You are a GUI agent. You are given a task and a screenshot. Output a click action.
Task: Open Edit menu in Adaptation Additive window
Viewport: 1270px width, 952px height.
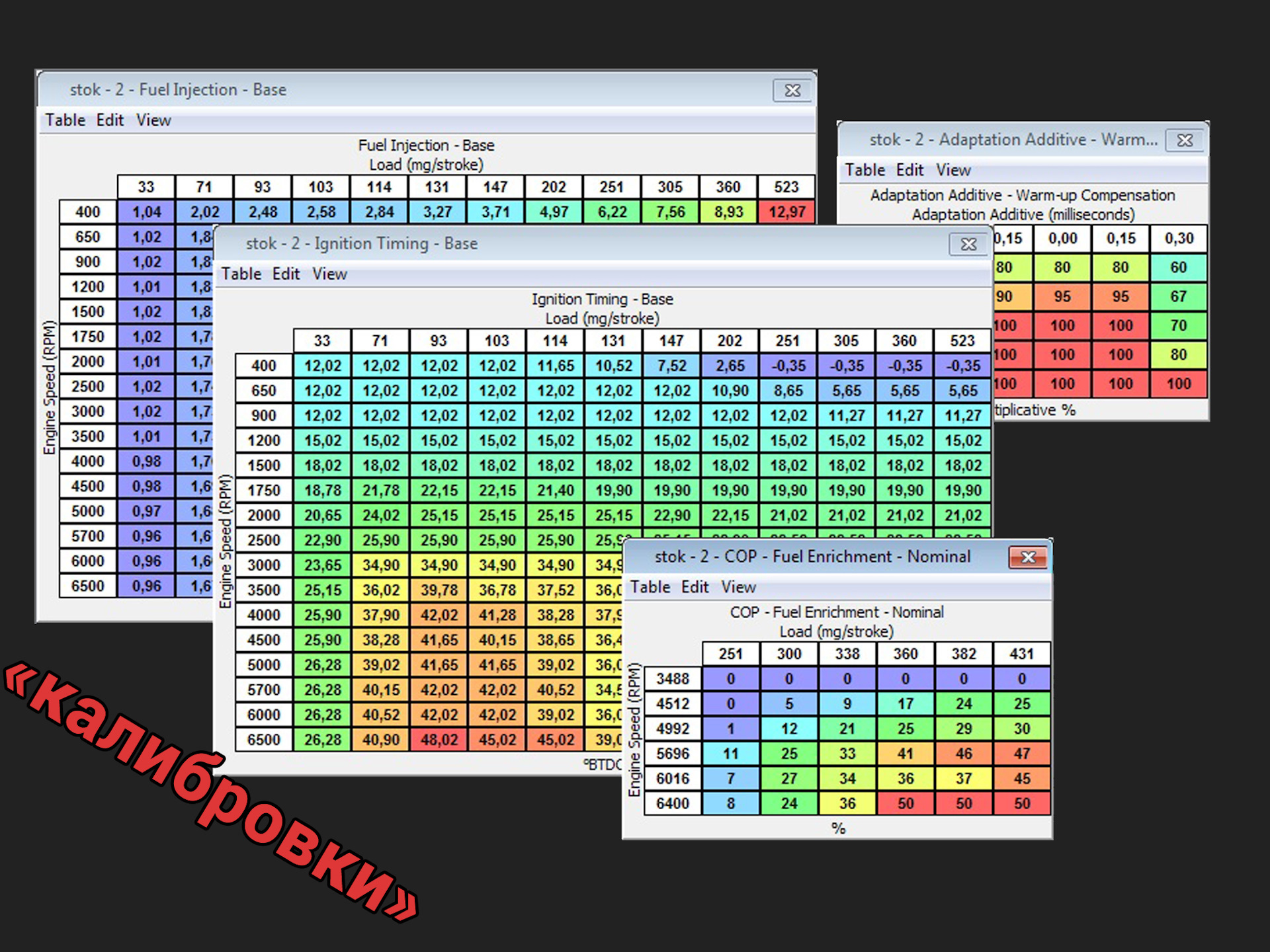[x=910, y=170]
